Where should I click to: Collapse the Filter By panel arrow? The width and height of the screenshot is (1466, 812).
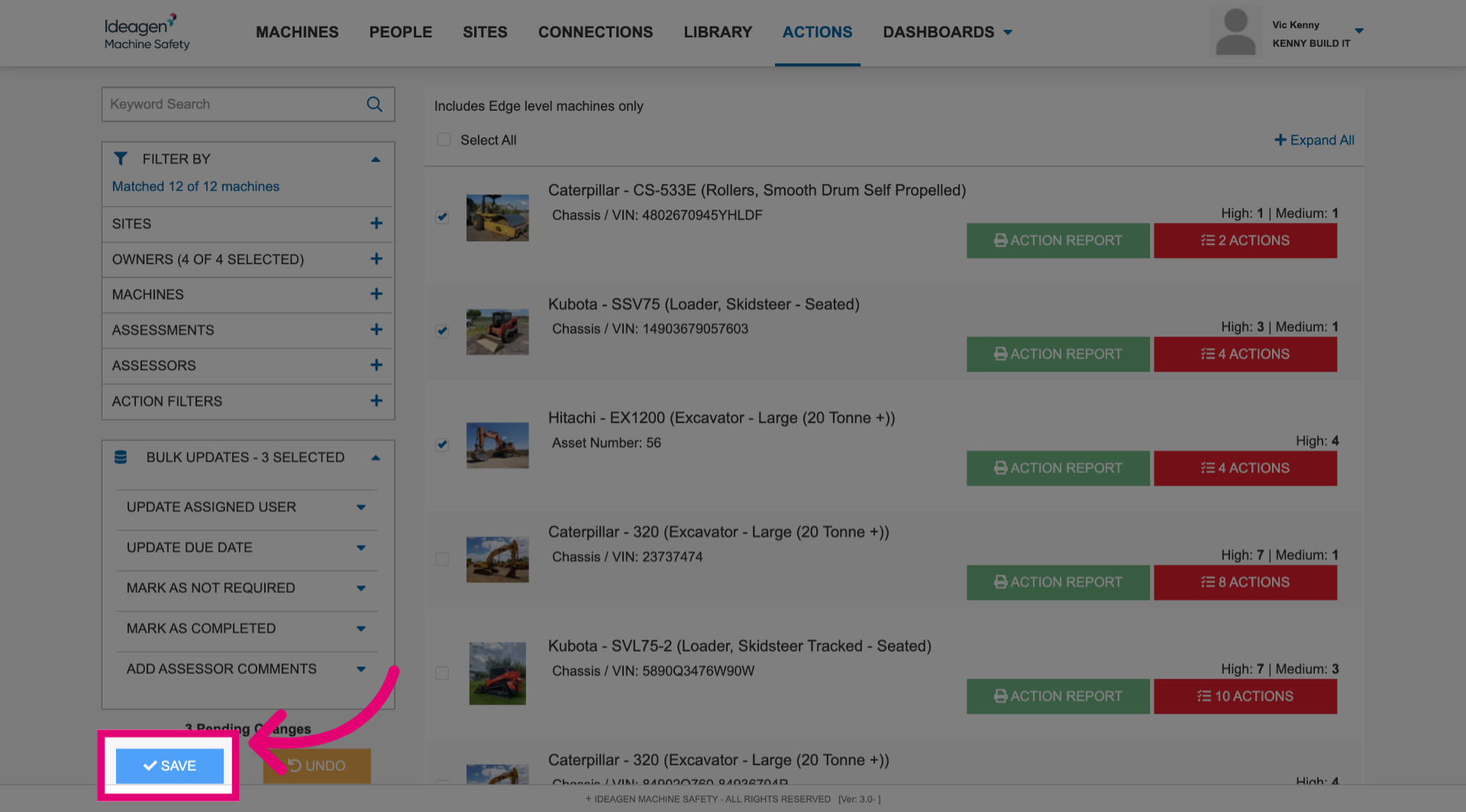[376, 159]
